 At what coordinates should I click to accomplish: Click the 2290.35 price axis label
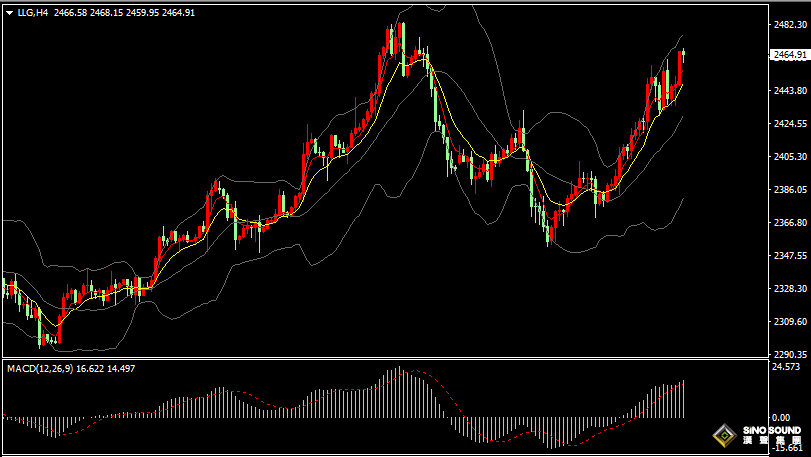(x=789, y=355)
